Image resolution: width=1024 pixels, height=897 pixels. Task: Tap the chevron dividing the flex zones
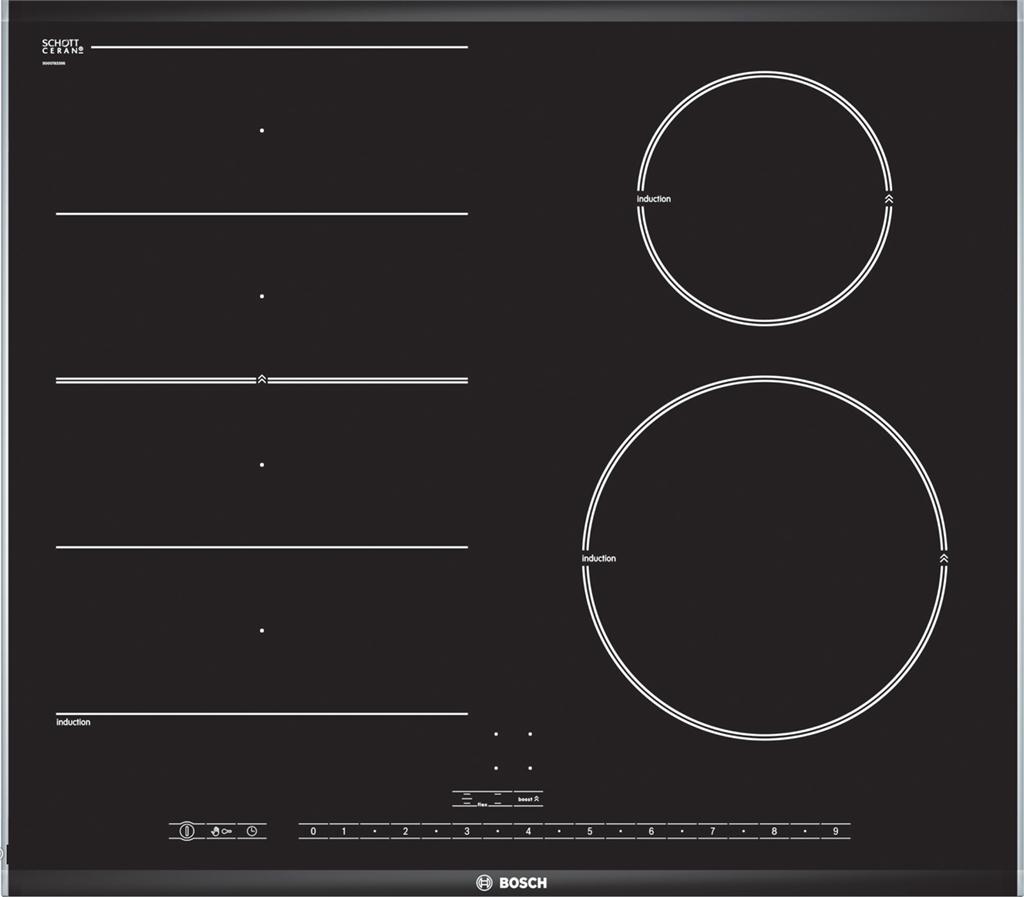tap(262, 380)
